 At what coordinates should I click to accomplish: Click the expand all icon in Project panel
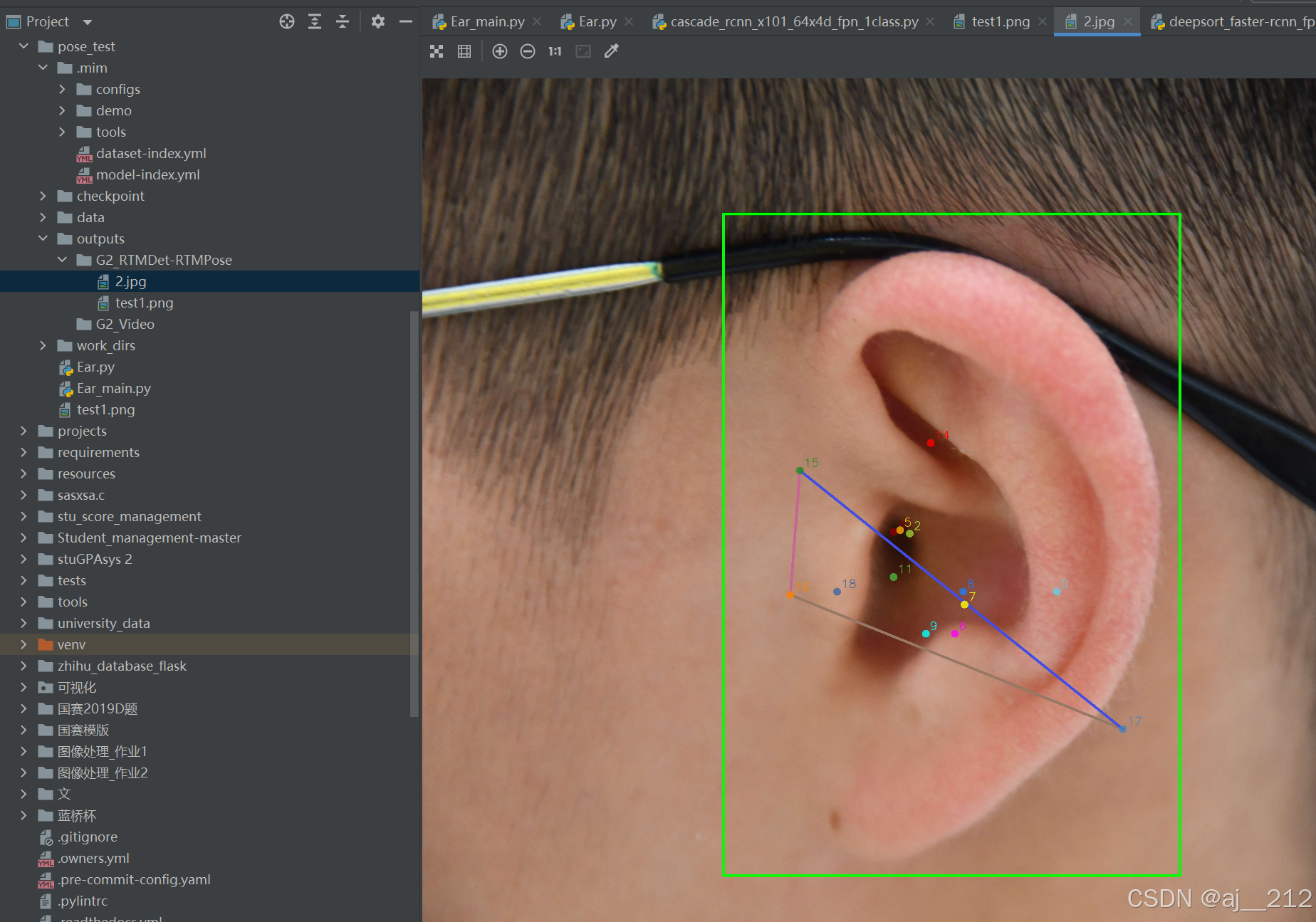(315, 21)
